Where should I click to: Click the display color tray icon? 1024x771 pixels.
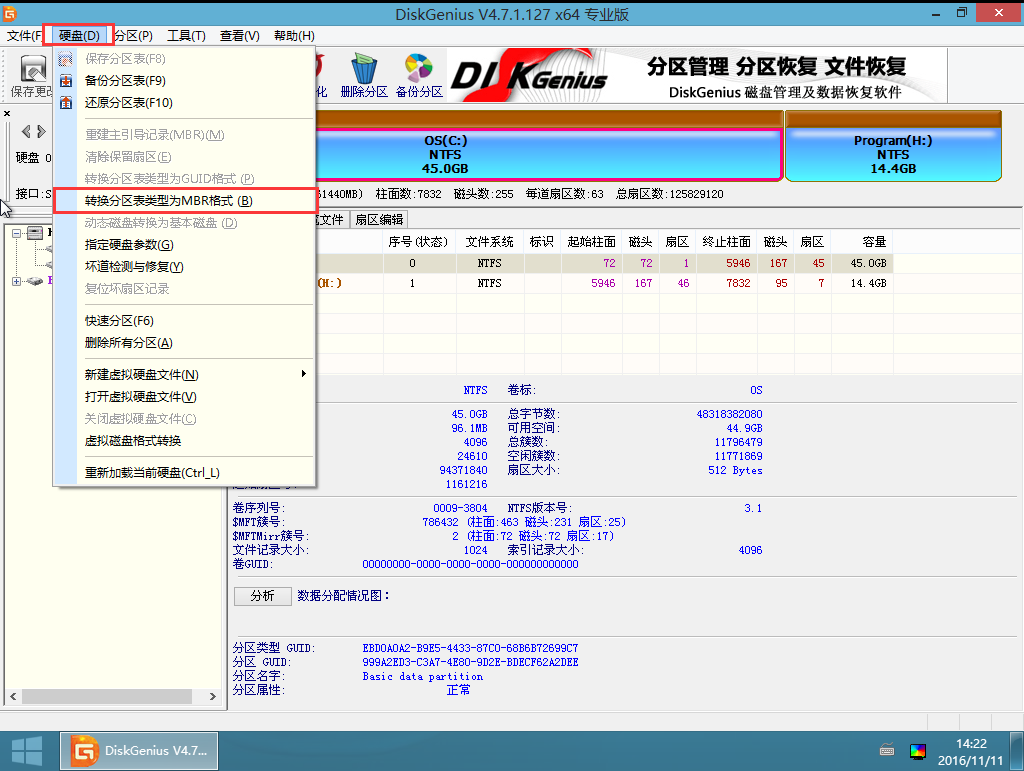[918, 751]
